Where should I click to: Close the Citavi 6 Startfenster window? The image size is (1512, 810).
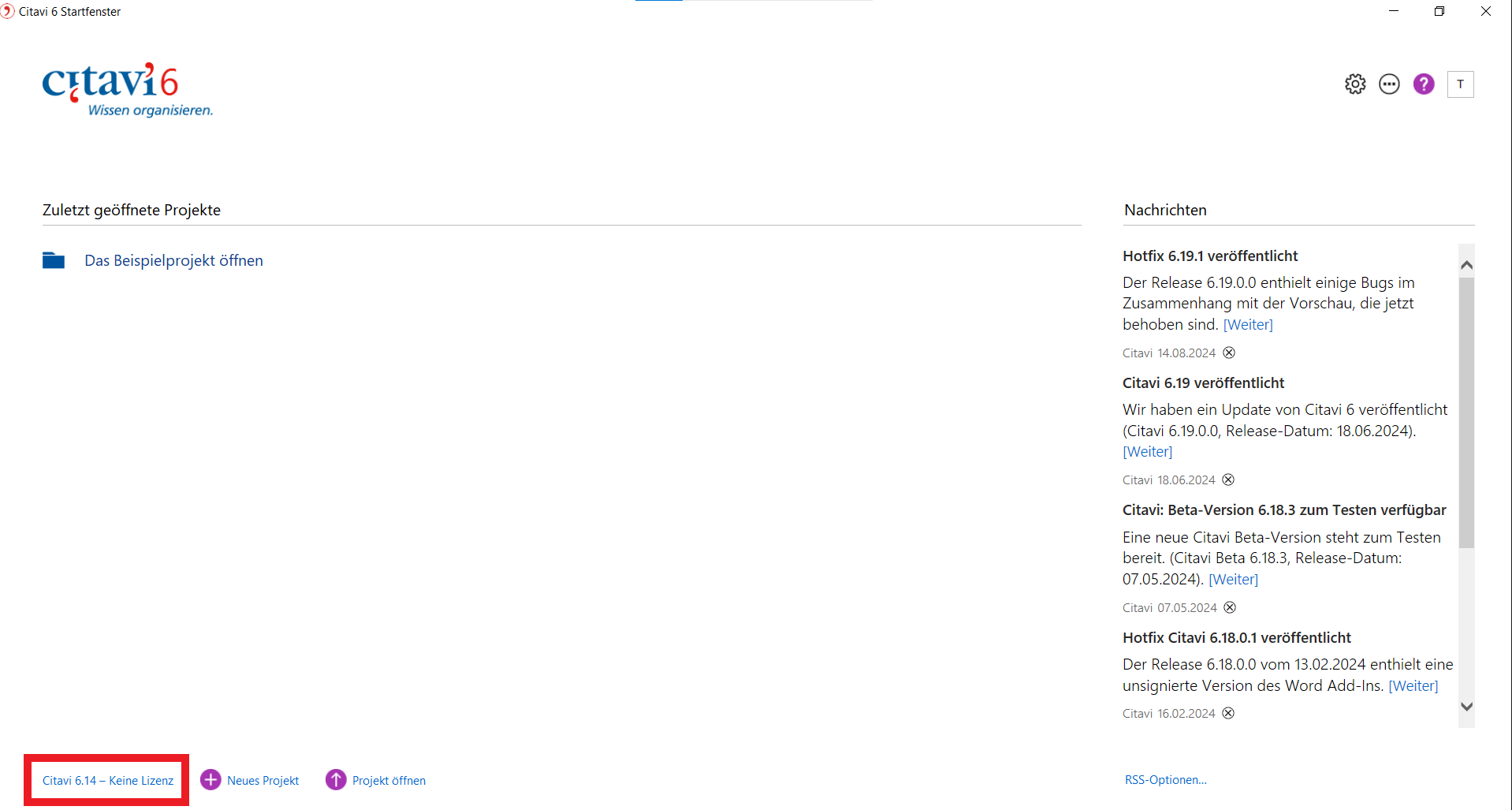(1486, 11)
